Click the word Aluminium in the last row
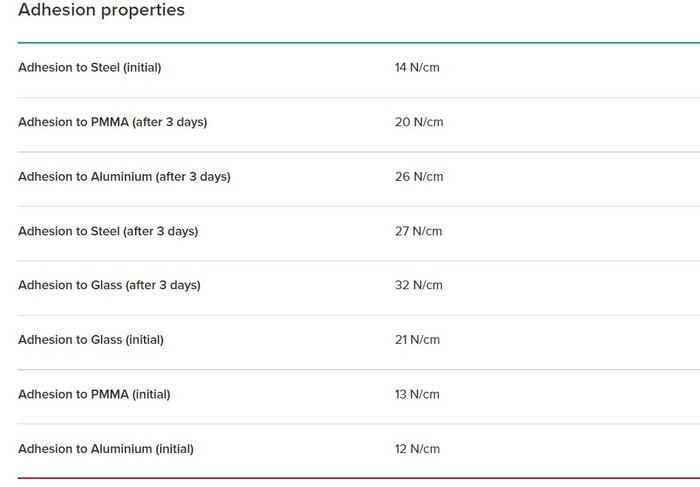Viewport: 700px width, 487px height. click(x=121, y=449)
